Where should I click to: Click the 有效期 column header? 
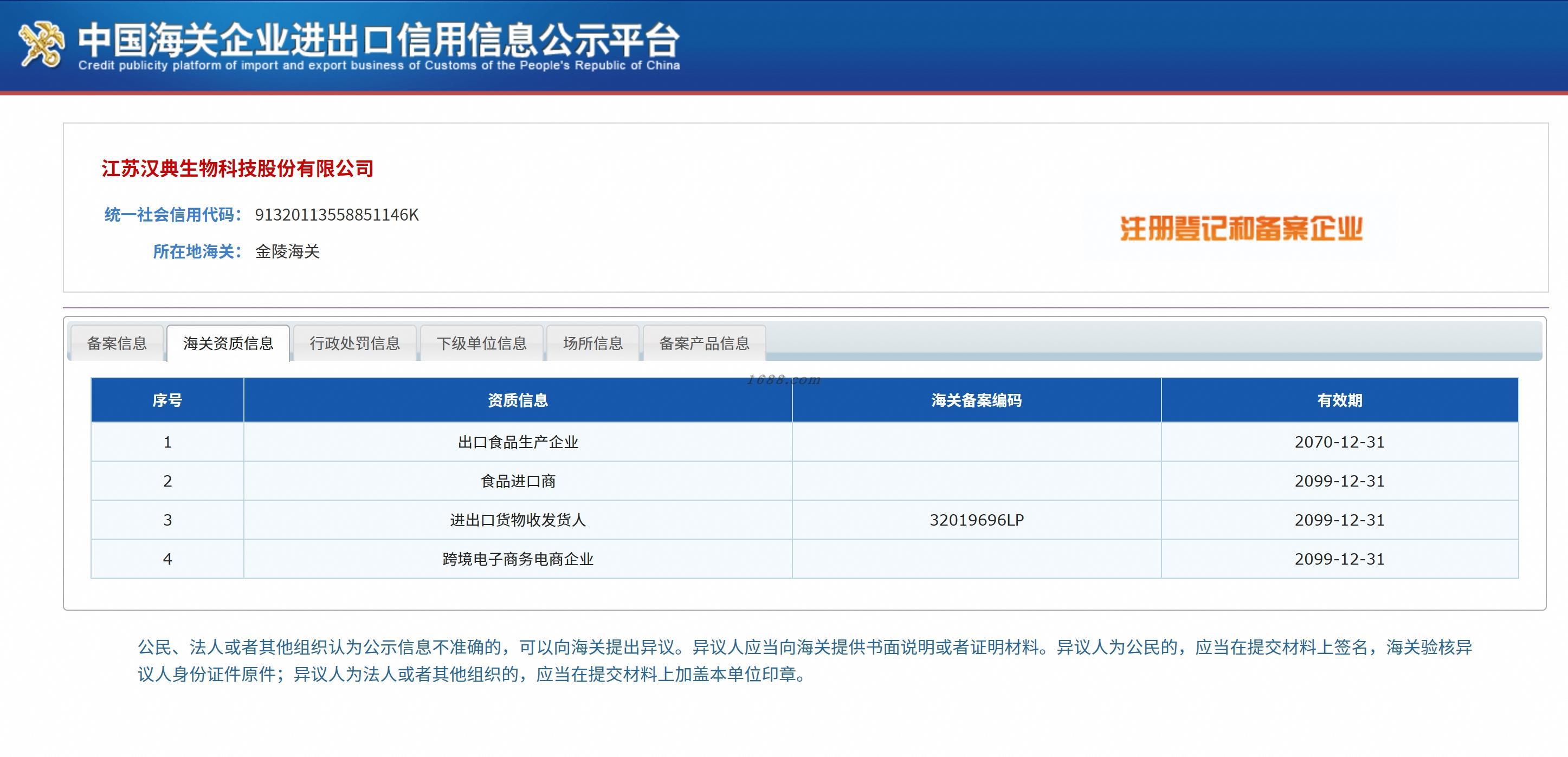[1340, 400]
